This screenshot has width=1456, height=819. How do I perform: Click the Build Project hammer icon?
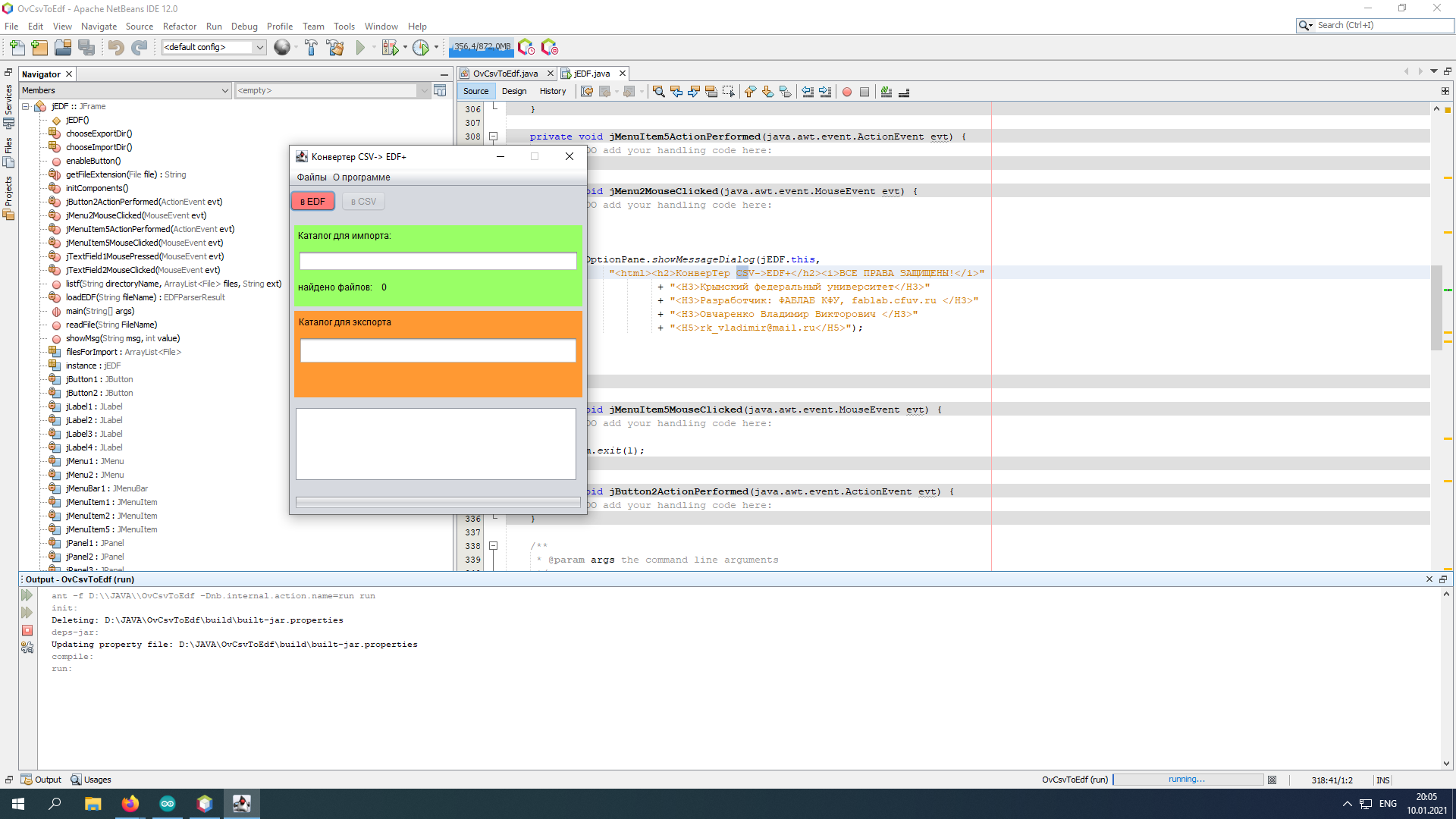(311, 48)
